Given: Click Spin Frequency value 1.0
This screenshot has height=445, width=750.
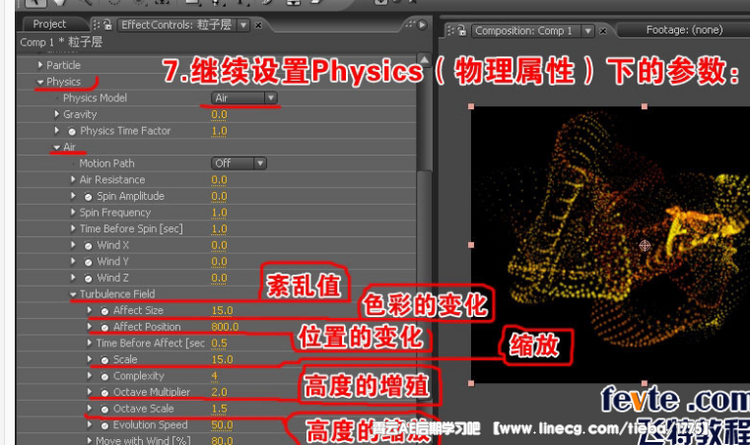Looking at the screenshot, I should pyautogui.click(x=219, y=212).
